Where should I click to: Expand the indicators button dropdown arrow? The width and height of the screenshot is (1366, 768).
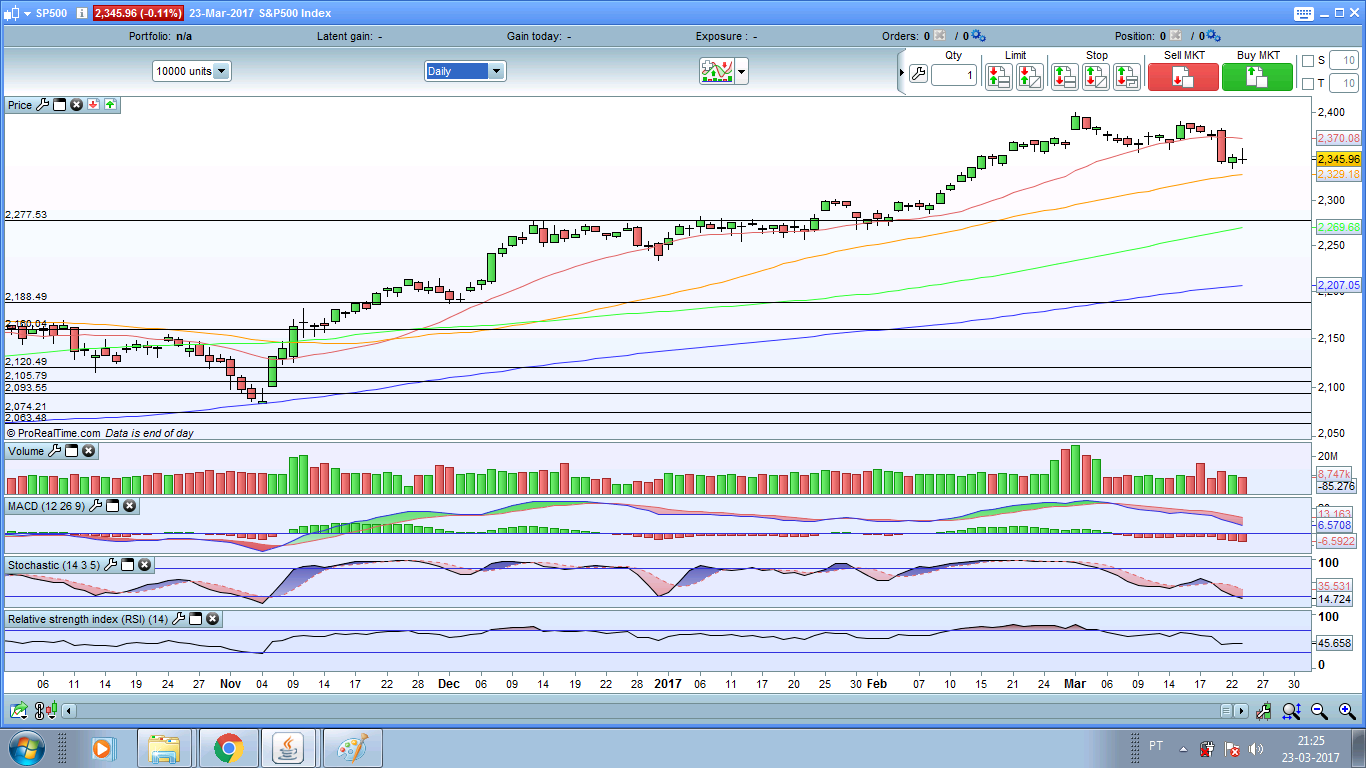coord(741,71)
